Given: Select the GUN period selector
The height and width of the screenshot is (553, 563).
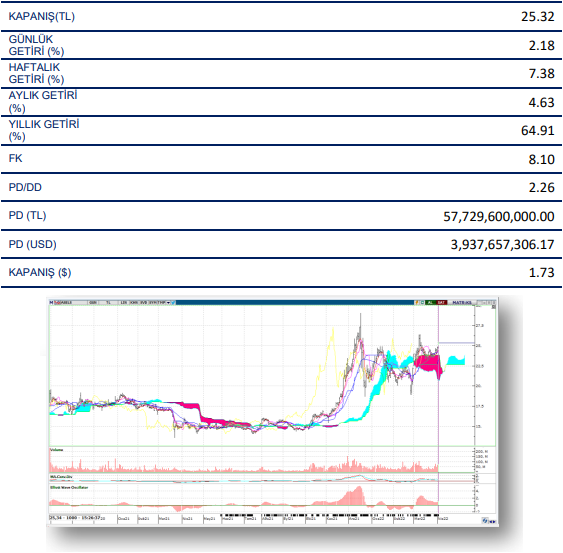Looking at the screenshot, I should click(x=93, y=302).
